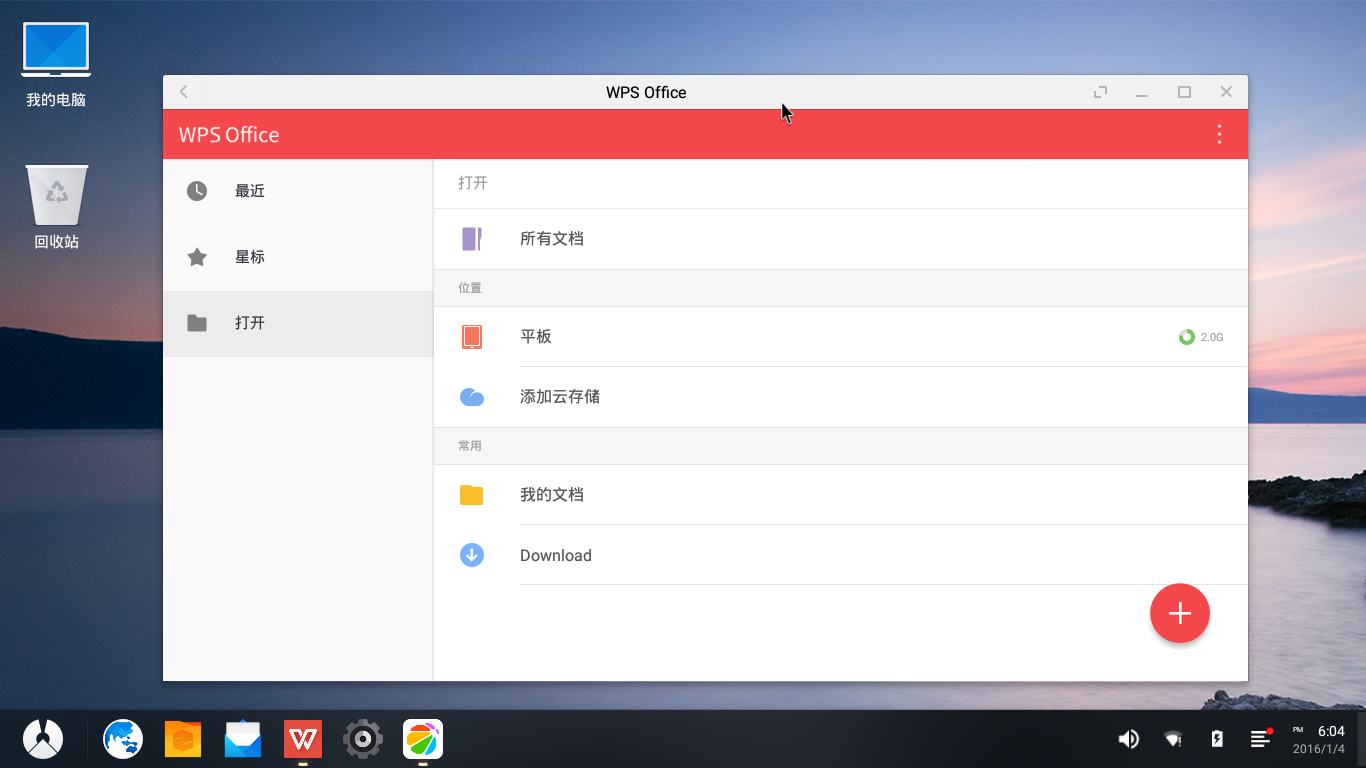Screen dimensions: 1366x768
Task: Open the 我的文档 folder
Action: click(x=841, y=495)
